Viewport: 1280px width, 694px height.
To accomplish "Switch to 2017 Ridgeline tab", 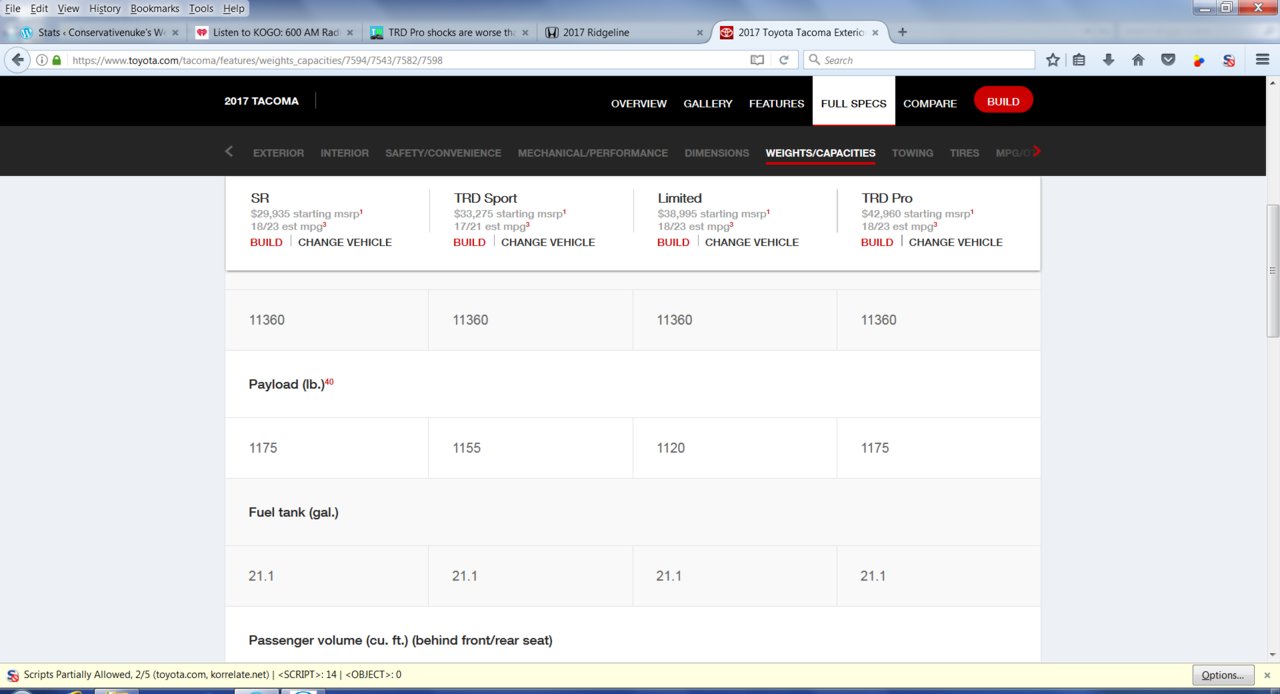I will (x=624, y=32).
